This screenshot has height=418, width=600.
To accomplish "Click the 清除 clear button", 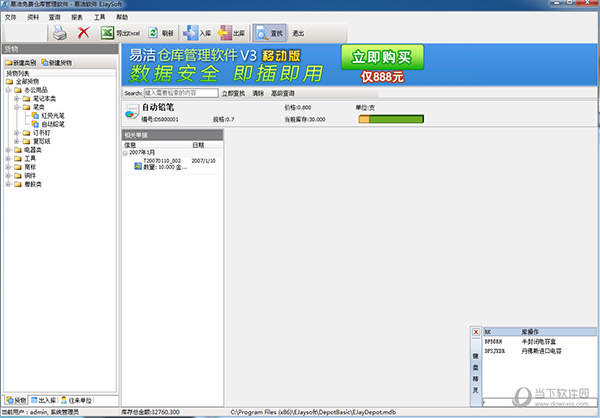I will point(258,93).
